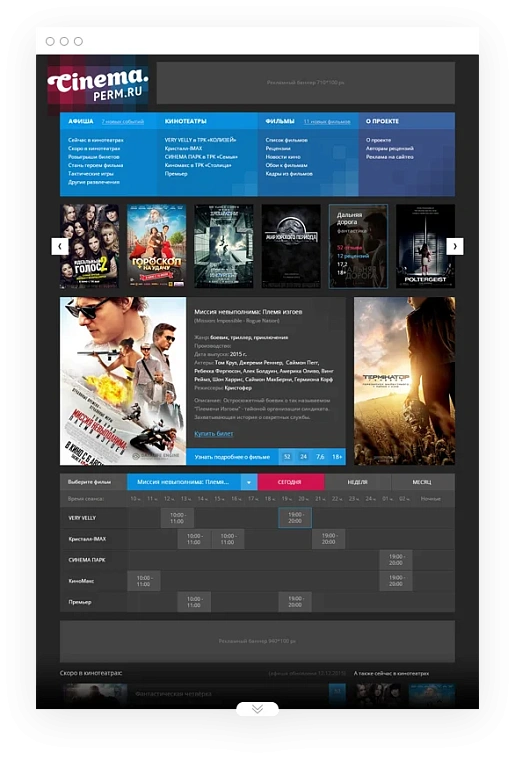Select КиноМакс 19:00-20:00 showtime

396,581
